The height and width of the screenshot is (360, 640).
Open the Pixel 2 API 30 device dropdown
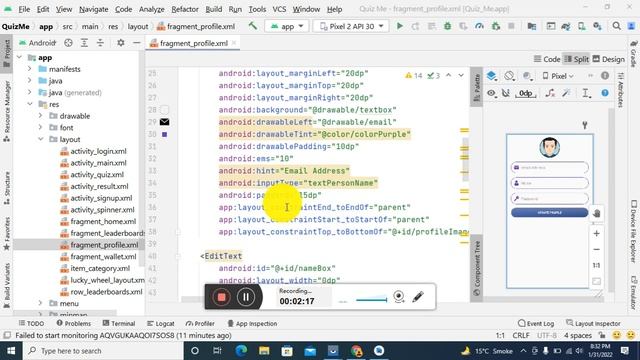[x=351, y=26]
